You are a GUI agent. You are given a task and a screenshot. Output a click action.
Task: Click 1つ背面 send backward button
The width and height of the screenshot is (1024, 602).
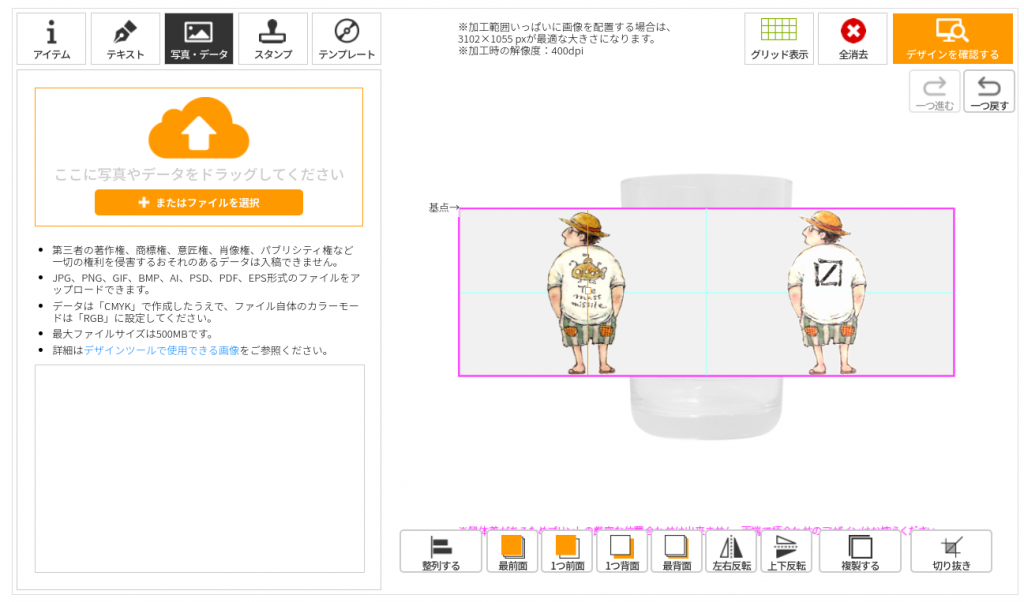tap(622, 552)
